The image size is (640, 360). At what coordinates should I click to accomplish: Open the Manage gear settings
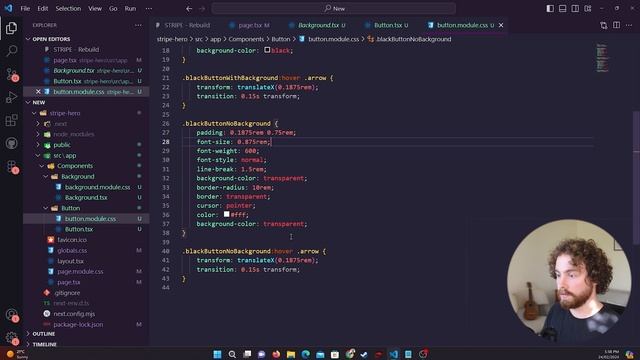(11, 337)
